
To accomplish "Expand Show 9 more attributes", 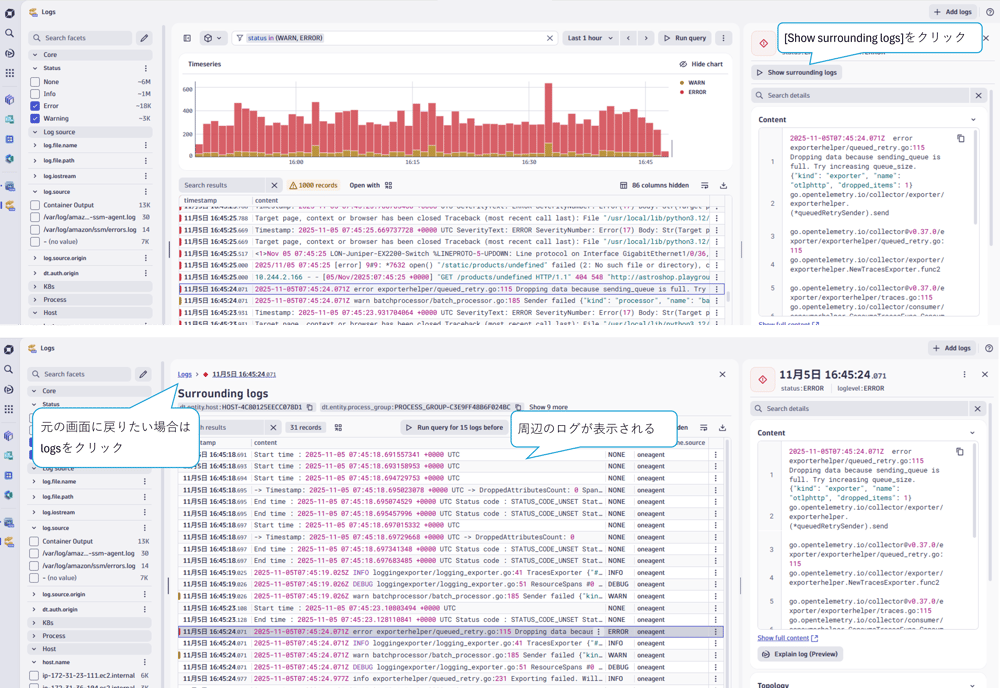I will click(x=548, y=407).
